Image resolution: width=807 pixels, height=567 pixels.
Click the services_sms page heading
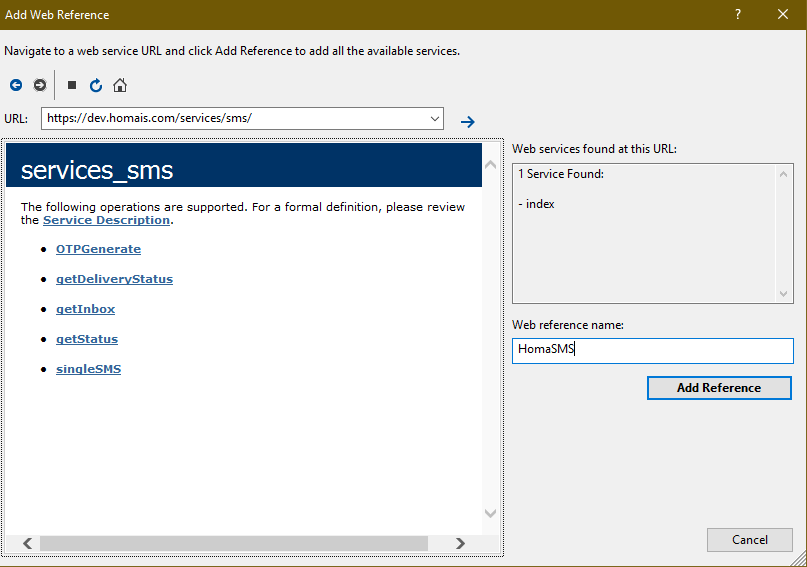pyautogui.click(x=97, y=170)
